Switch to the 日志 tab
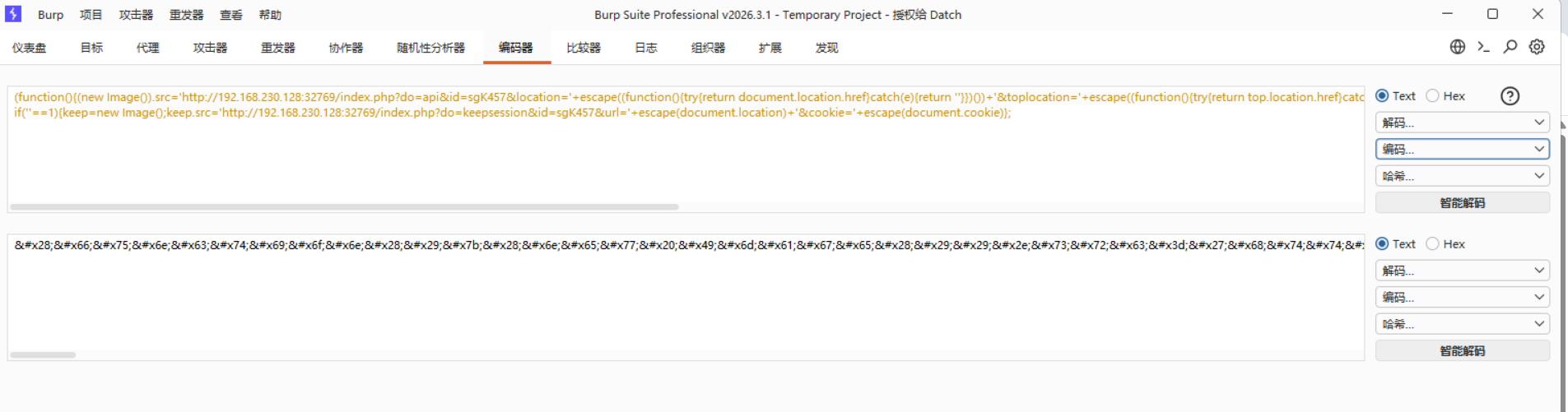 pos(646,48)
